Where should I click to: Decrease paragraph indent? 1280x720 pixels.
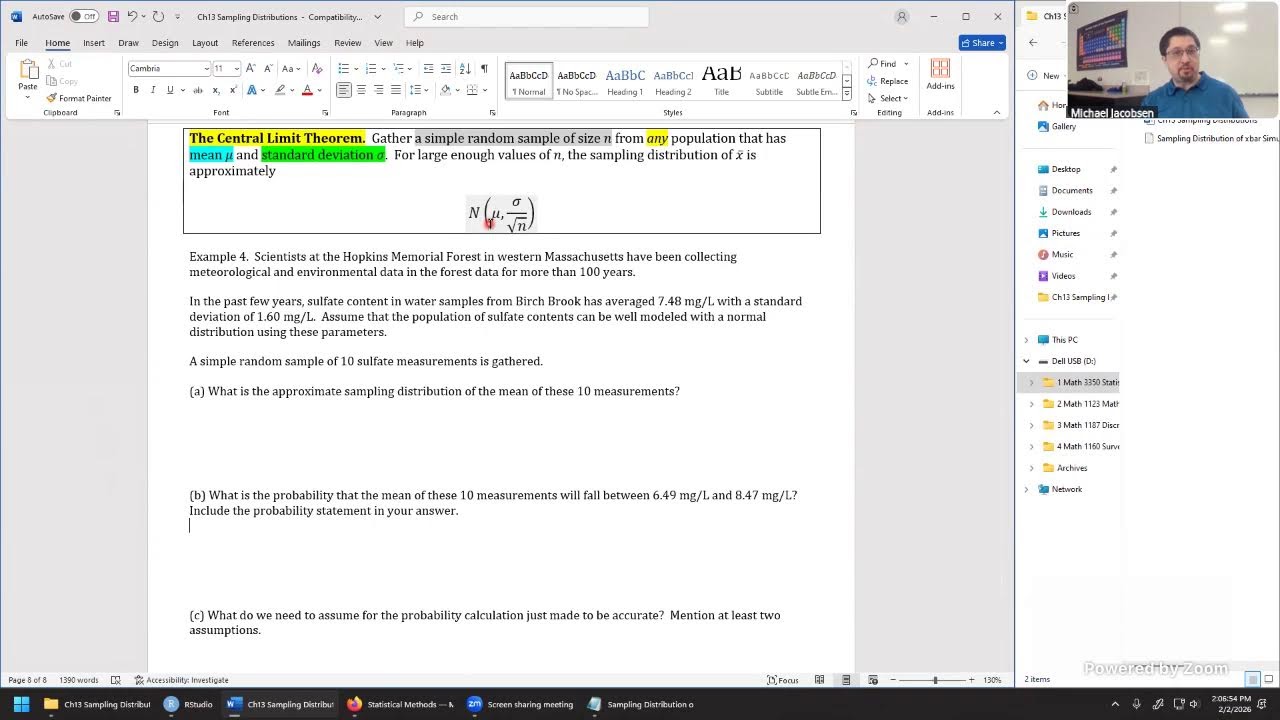pyautogui.click(x=428, y=68)
